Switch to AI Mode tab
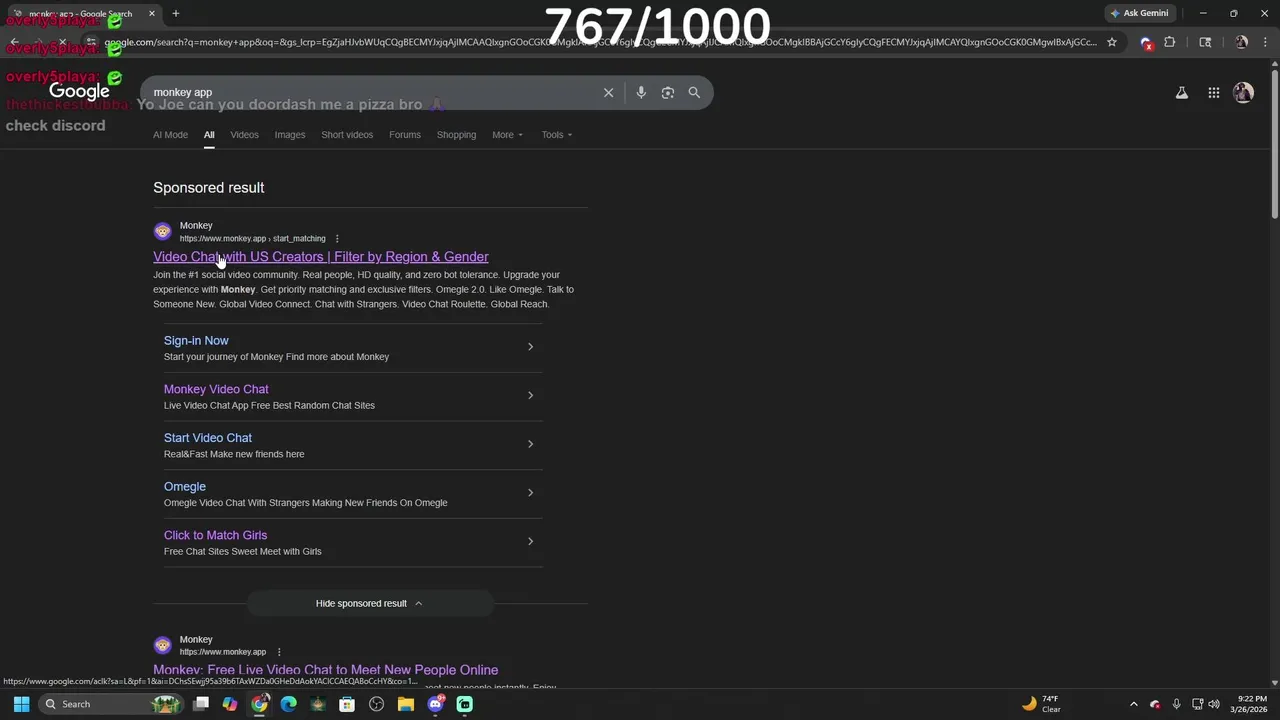The width and height of the screenshot is (1280, 720). tap(170, 135)
